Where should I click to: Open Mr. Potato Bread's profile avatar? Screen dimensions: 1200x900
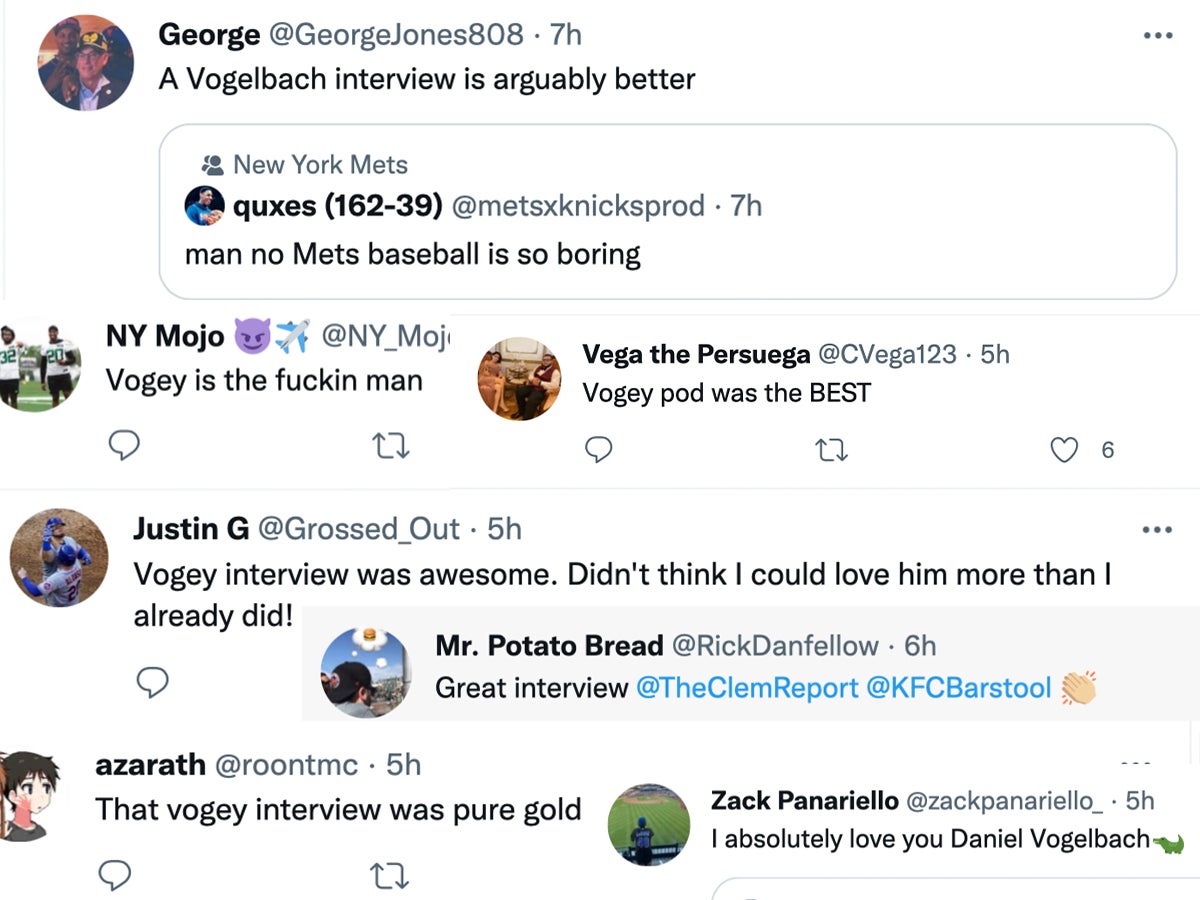(365, 672)
